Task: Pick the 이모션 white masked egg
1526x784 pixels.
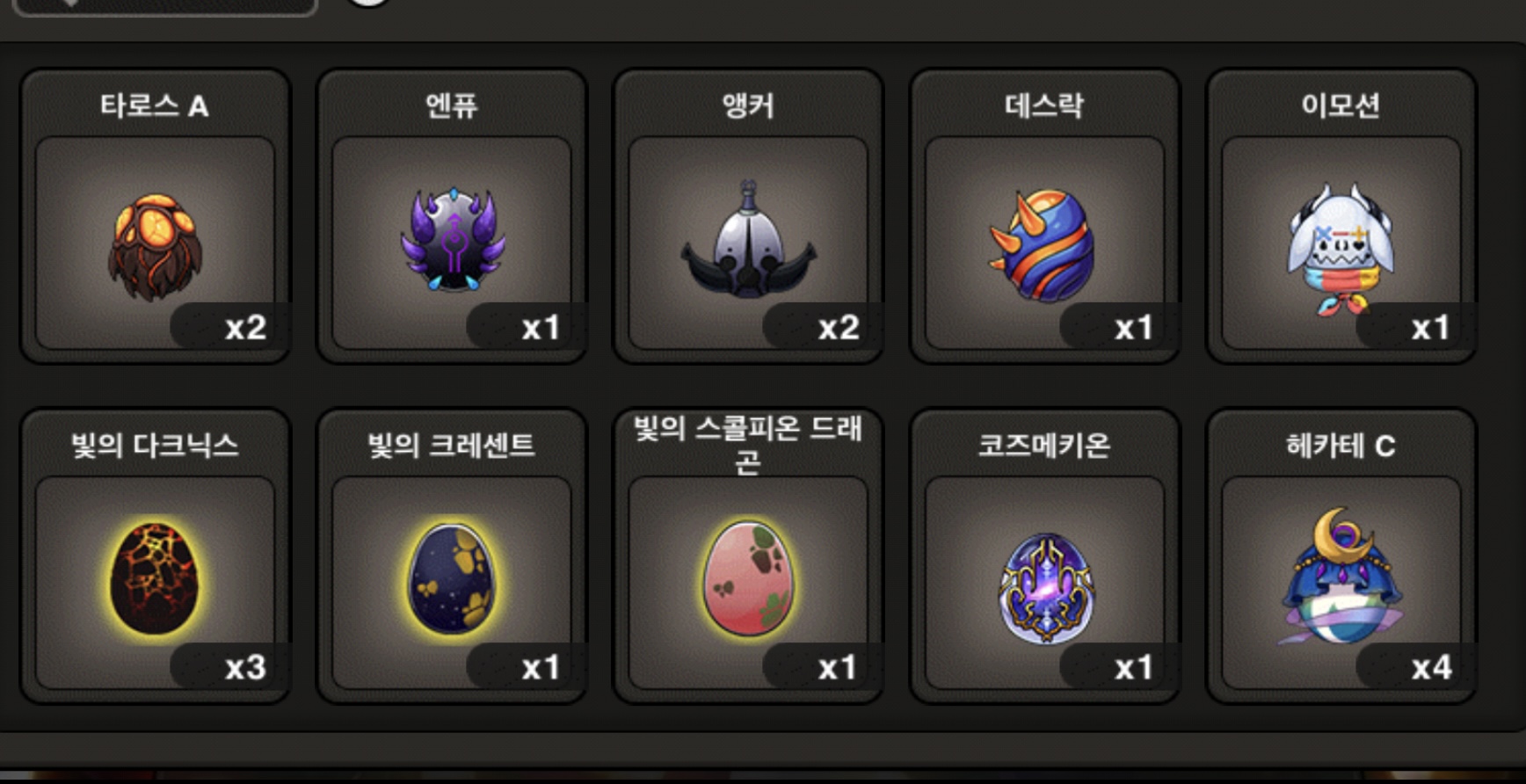Action: point(1341,249)
